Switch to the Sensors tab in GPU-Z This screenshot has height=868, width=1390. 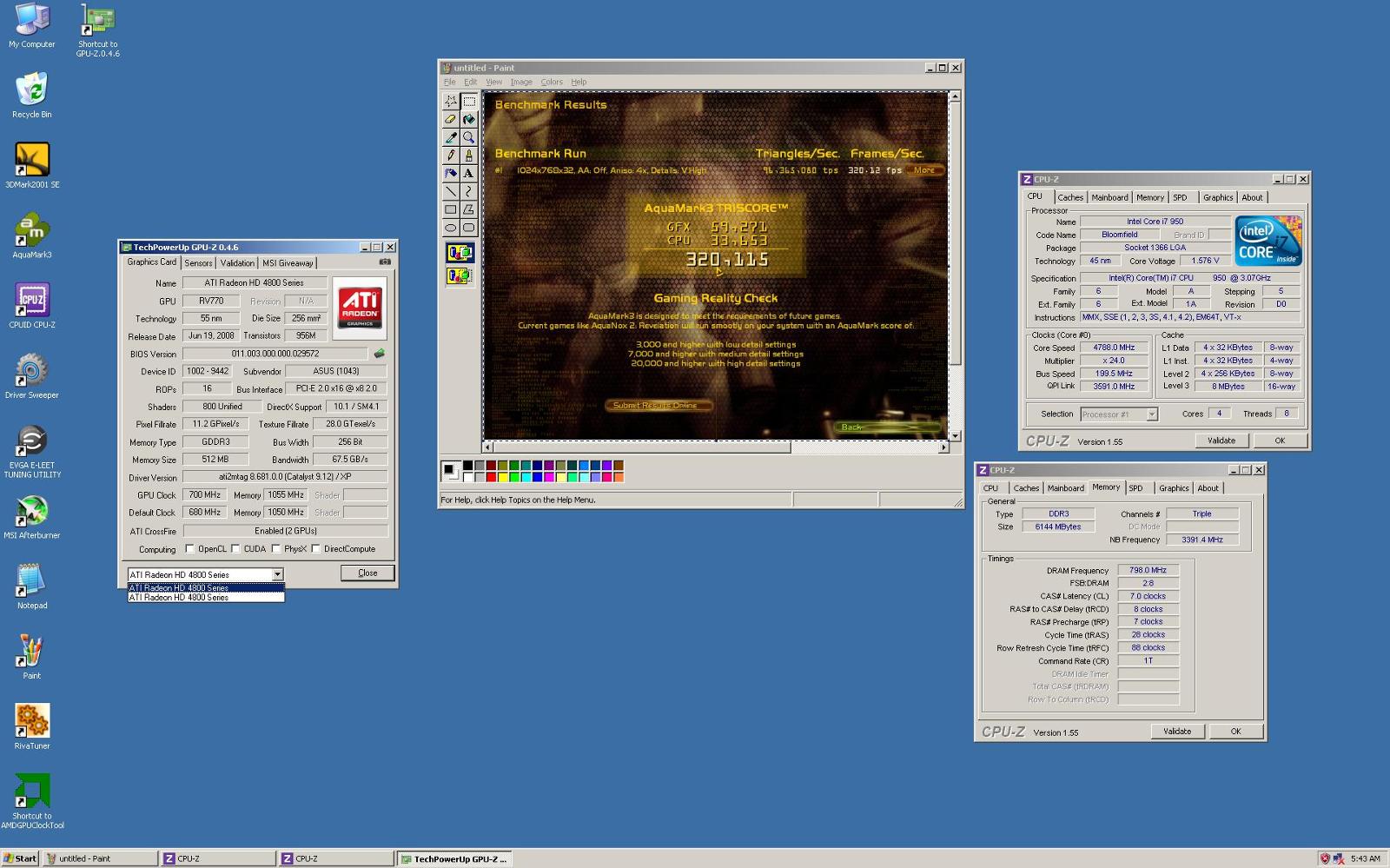[198, 263]
